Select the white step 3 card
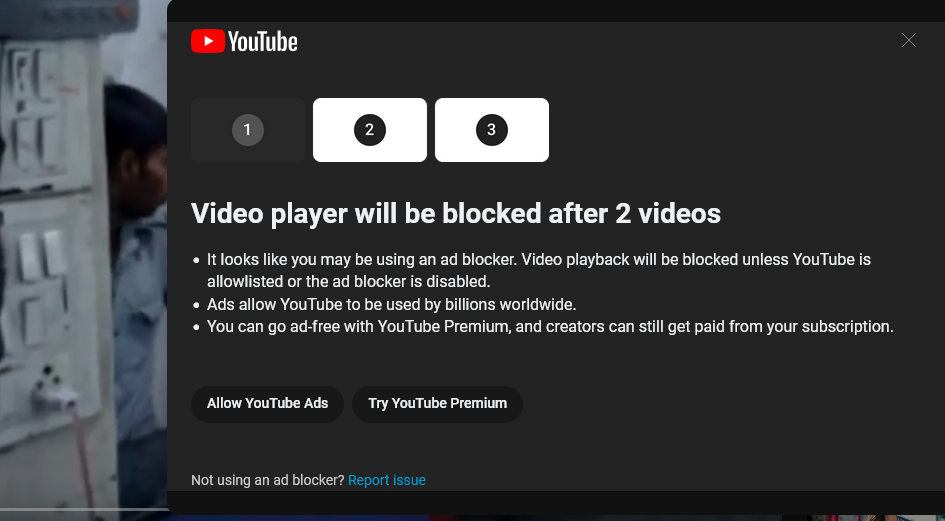 click(x=492, y=130)
